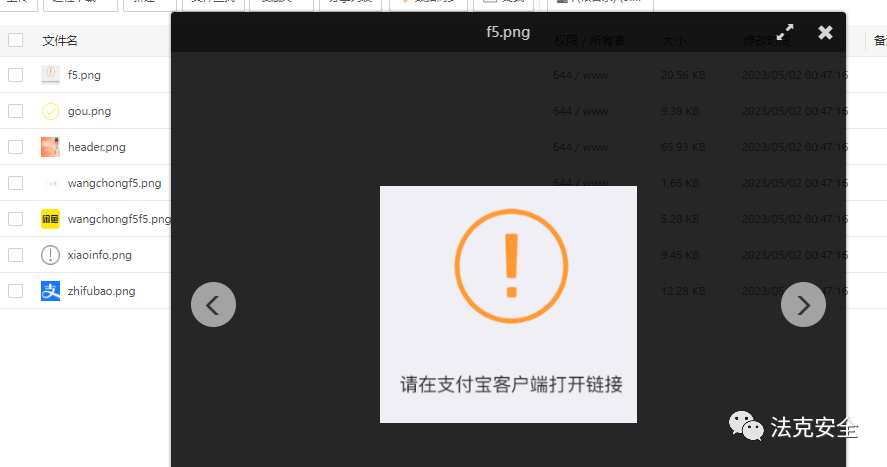This screenshot has width=887, height=467.
Task: Open file name zhifubao.png
Action: pyautogui.click(x=101, y=291)
